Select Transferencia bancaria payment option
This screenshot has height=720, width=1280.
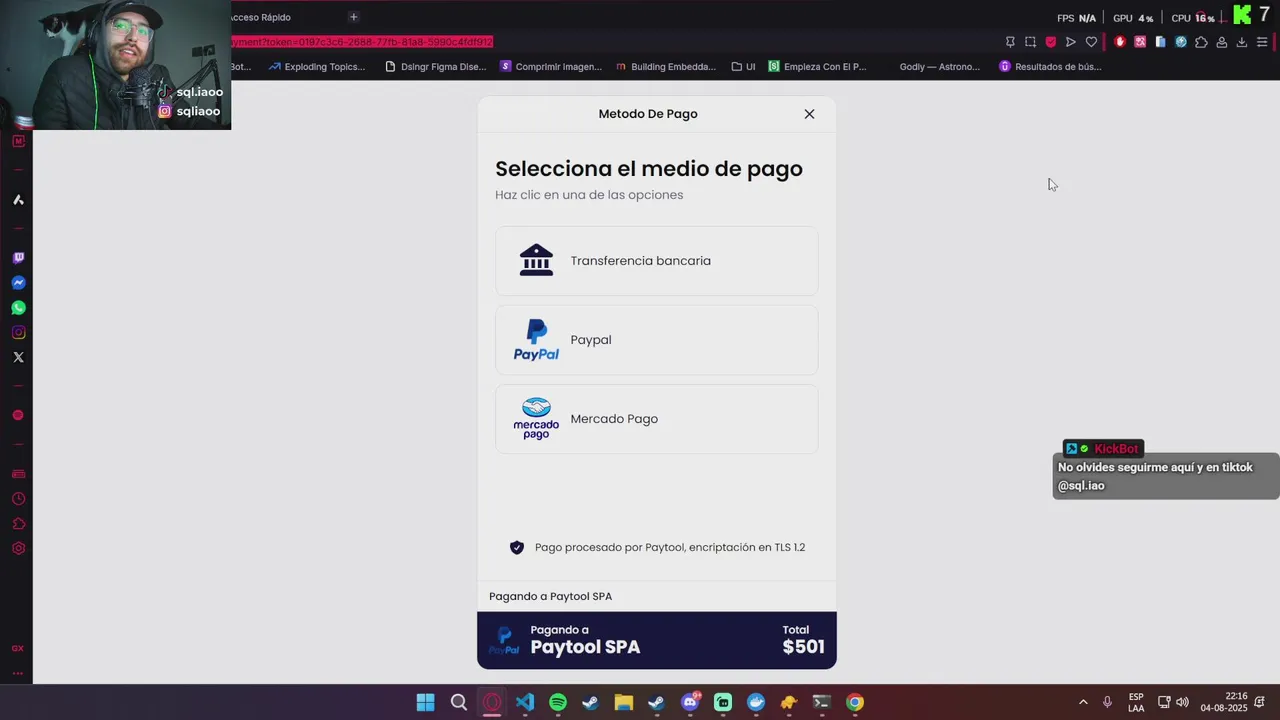pyautogui.click(x=656, y=261)
